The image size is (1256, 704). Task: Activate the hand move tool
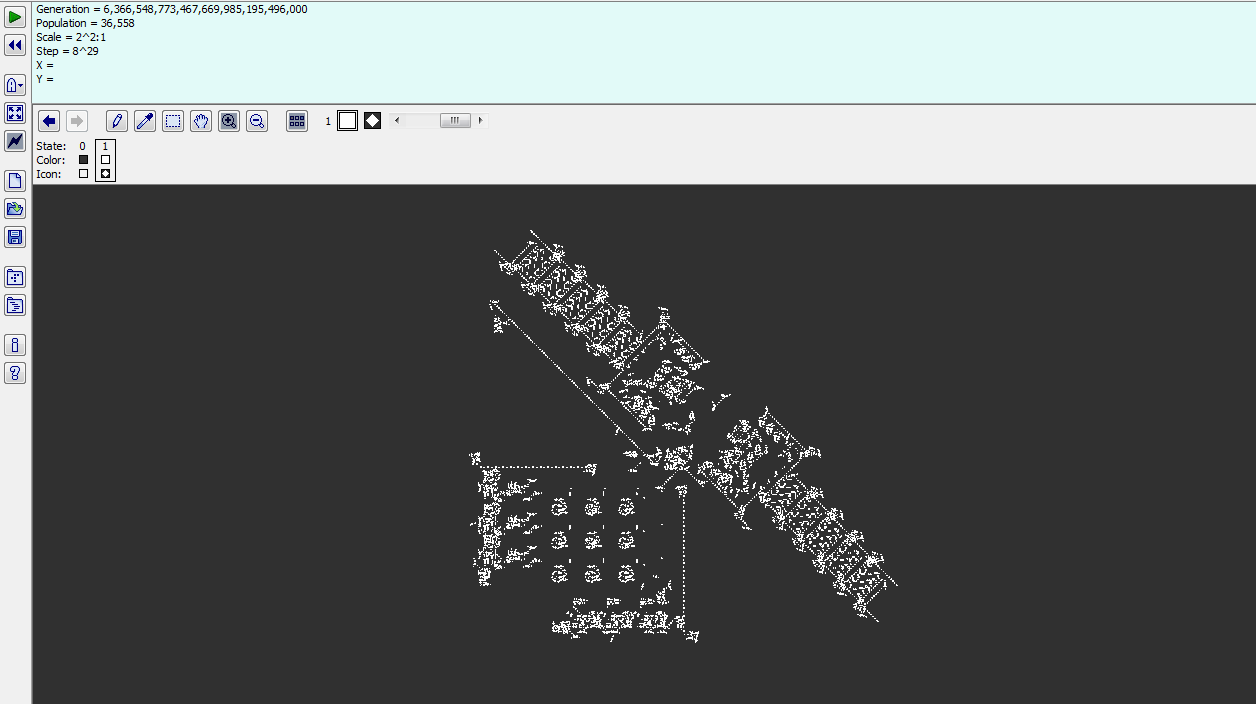201,121
